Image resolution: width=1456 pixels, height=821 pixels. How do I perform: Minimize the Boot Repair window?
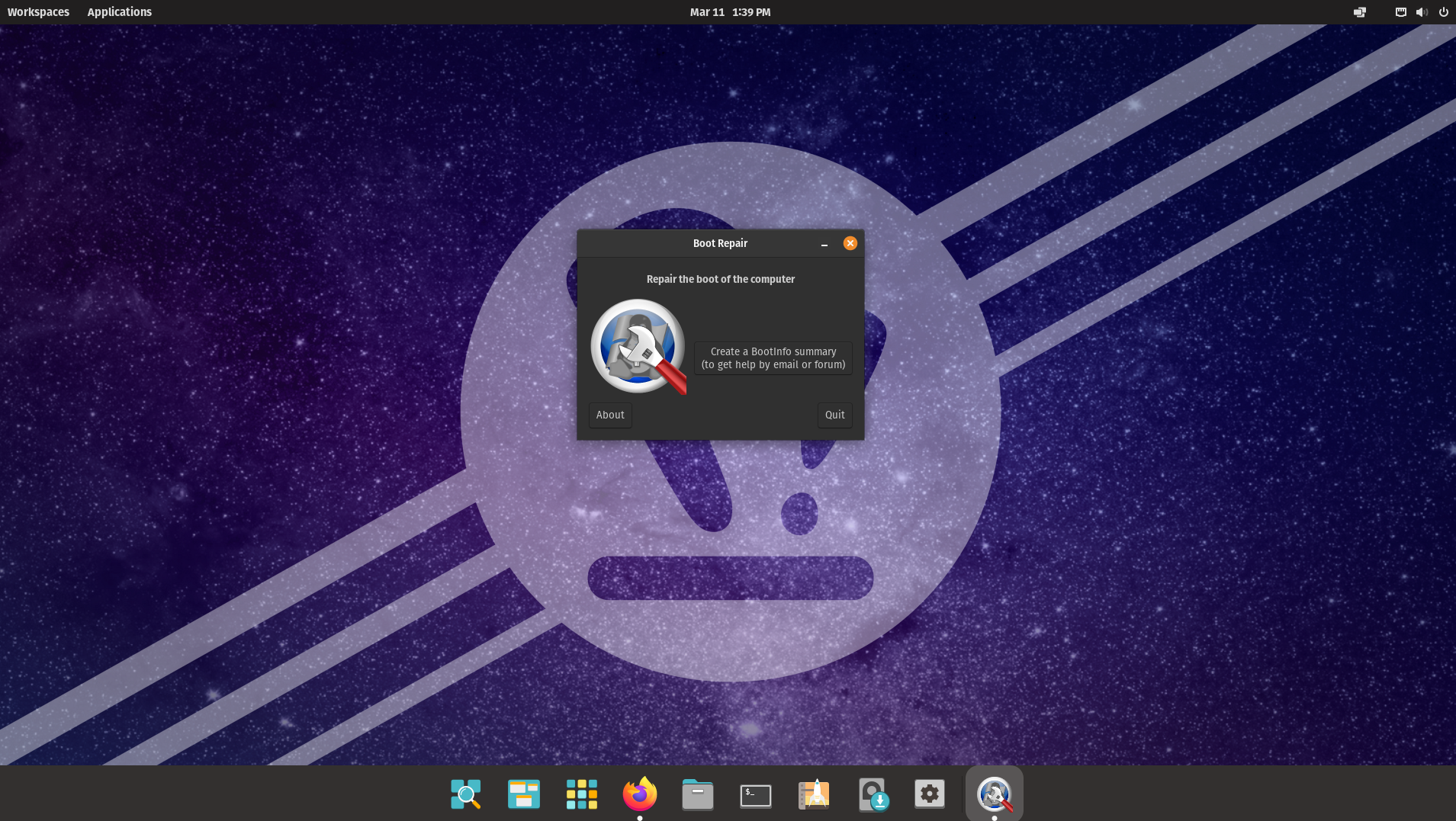click(824, 244)
